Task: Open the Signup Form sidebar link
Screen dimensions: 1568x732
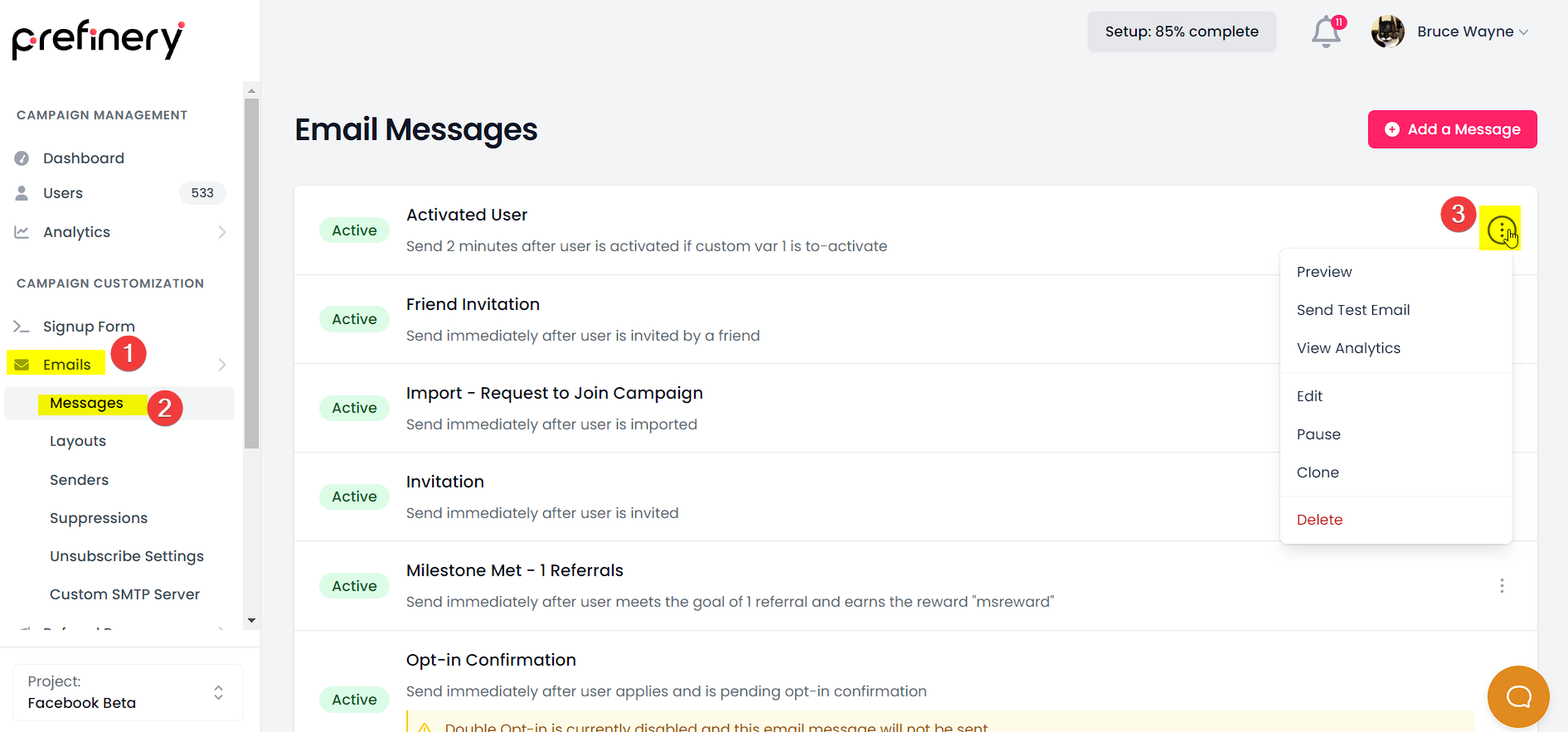Action: (x=89, y=327)
